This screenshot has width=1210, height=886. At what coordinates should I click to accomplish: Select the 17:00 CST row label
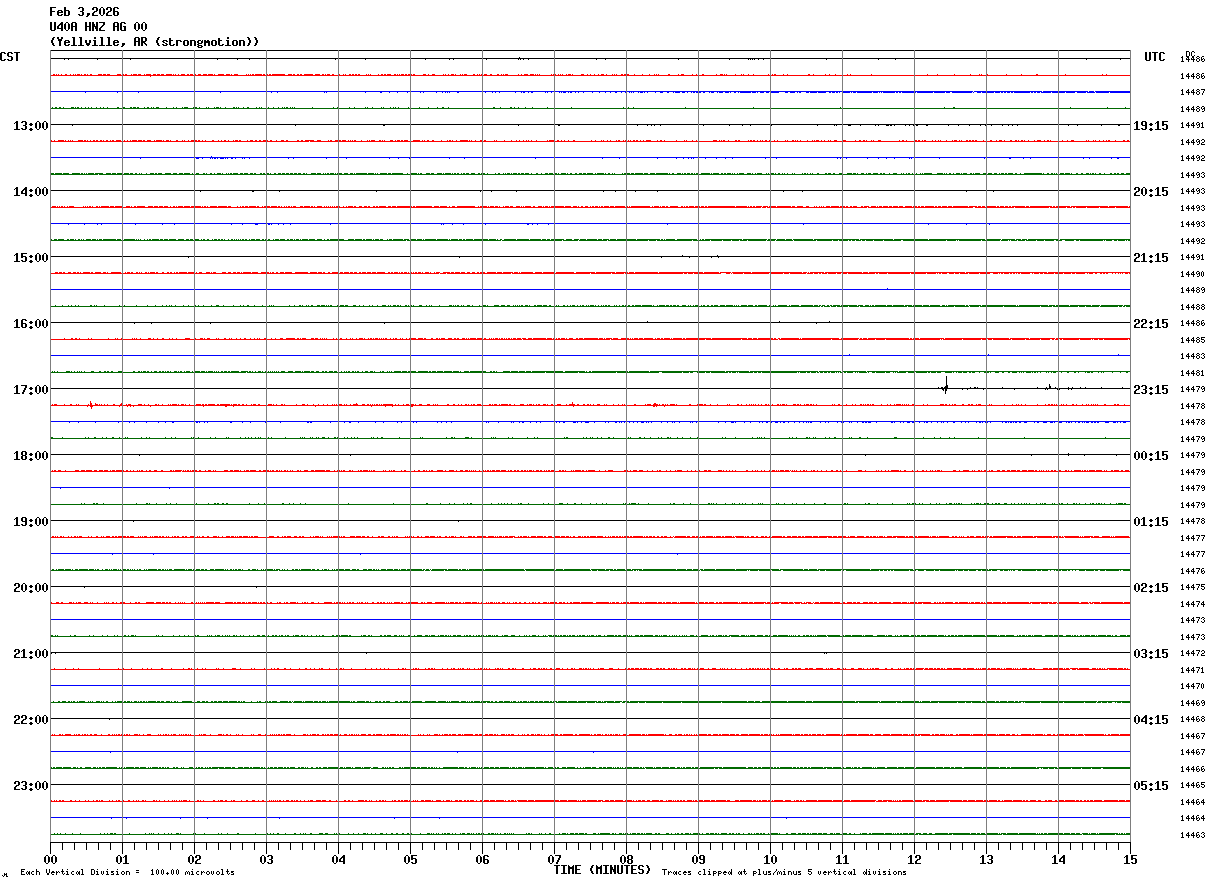[30, 390]
